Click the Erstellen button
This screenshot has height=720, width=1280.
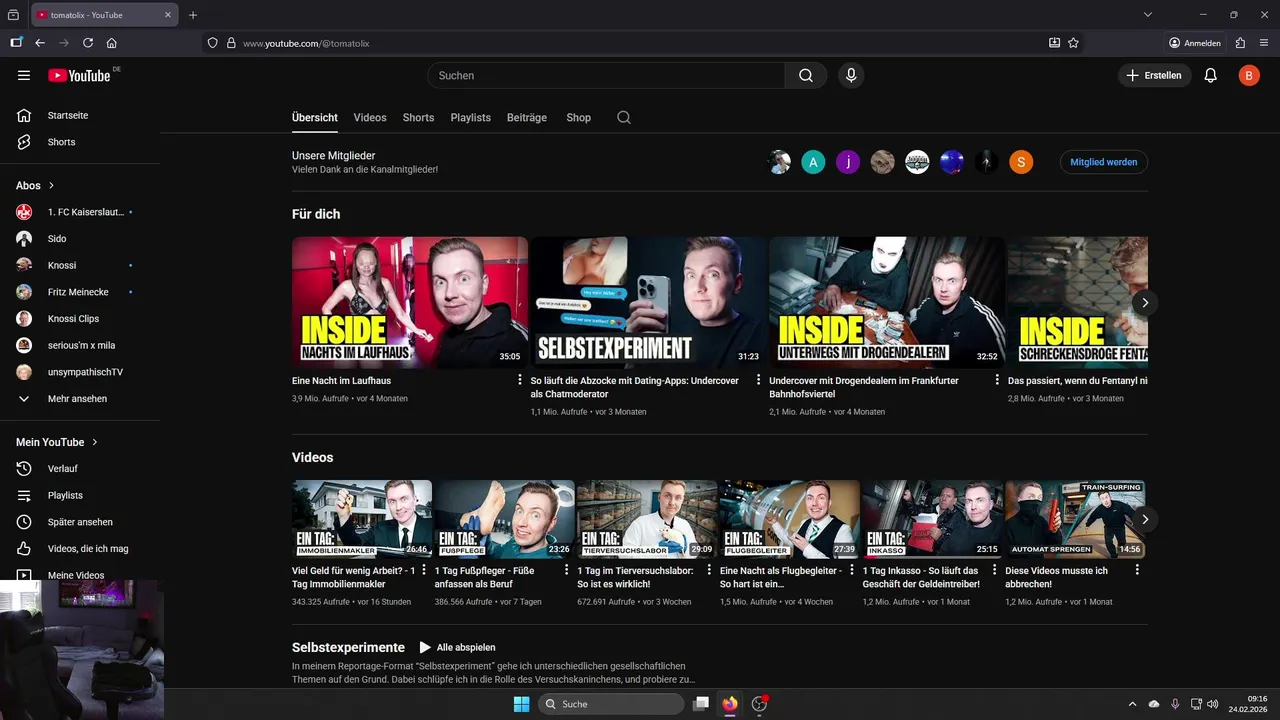1155,75
